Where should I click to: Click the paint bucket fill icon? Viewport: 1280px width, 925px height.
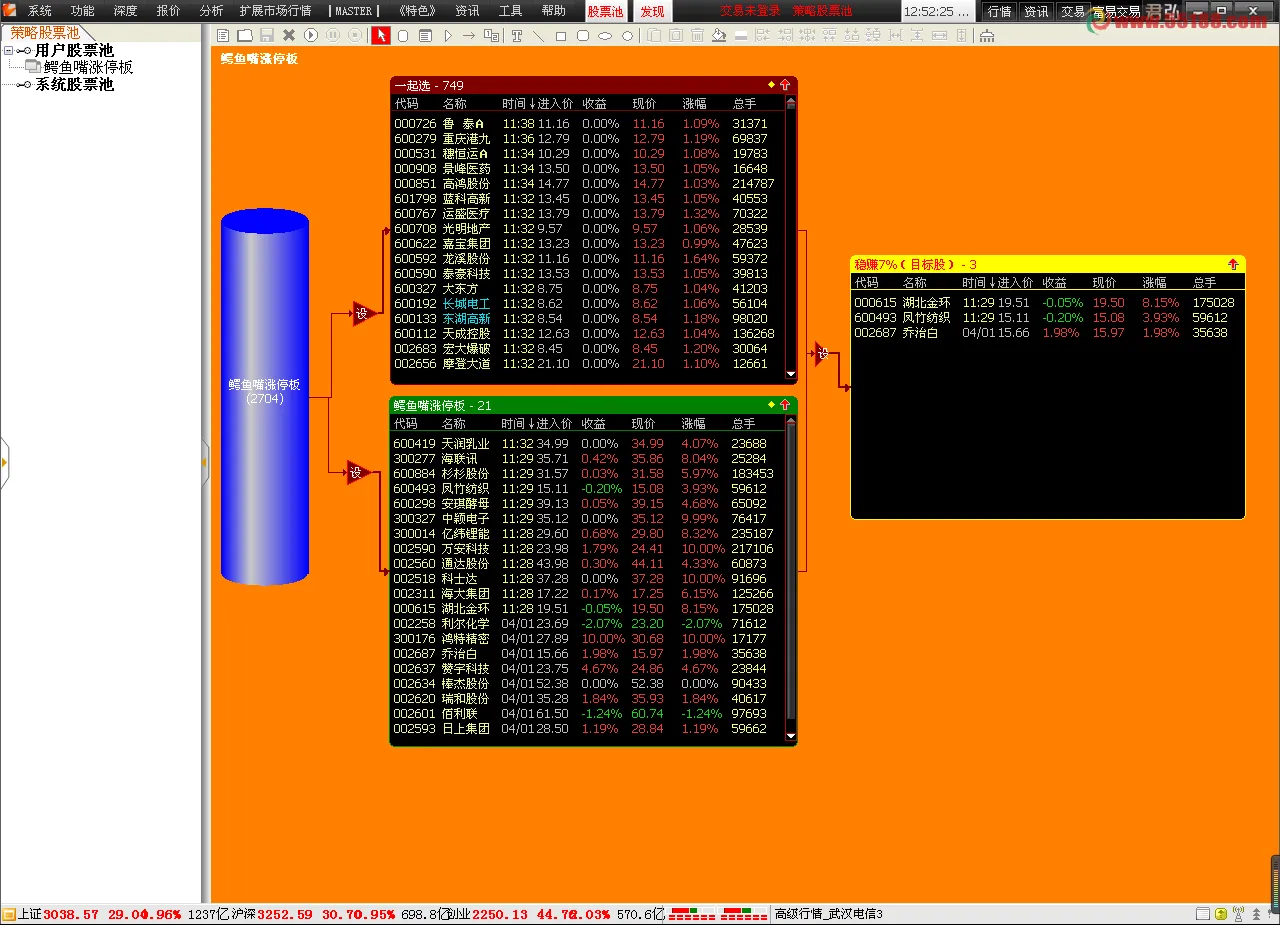[x=719, y=35]
